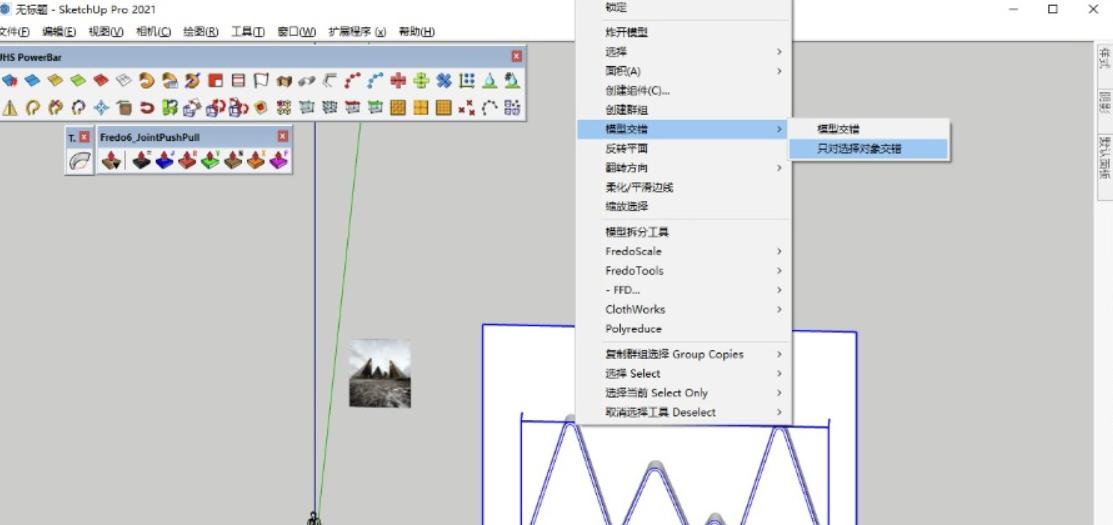Click the red cross icon in JHS PowerBar
This screenshot has height=525, width=1113.
[400, 81]
